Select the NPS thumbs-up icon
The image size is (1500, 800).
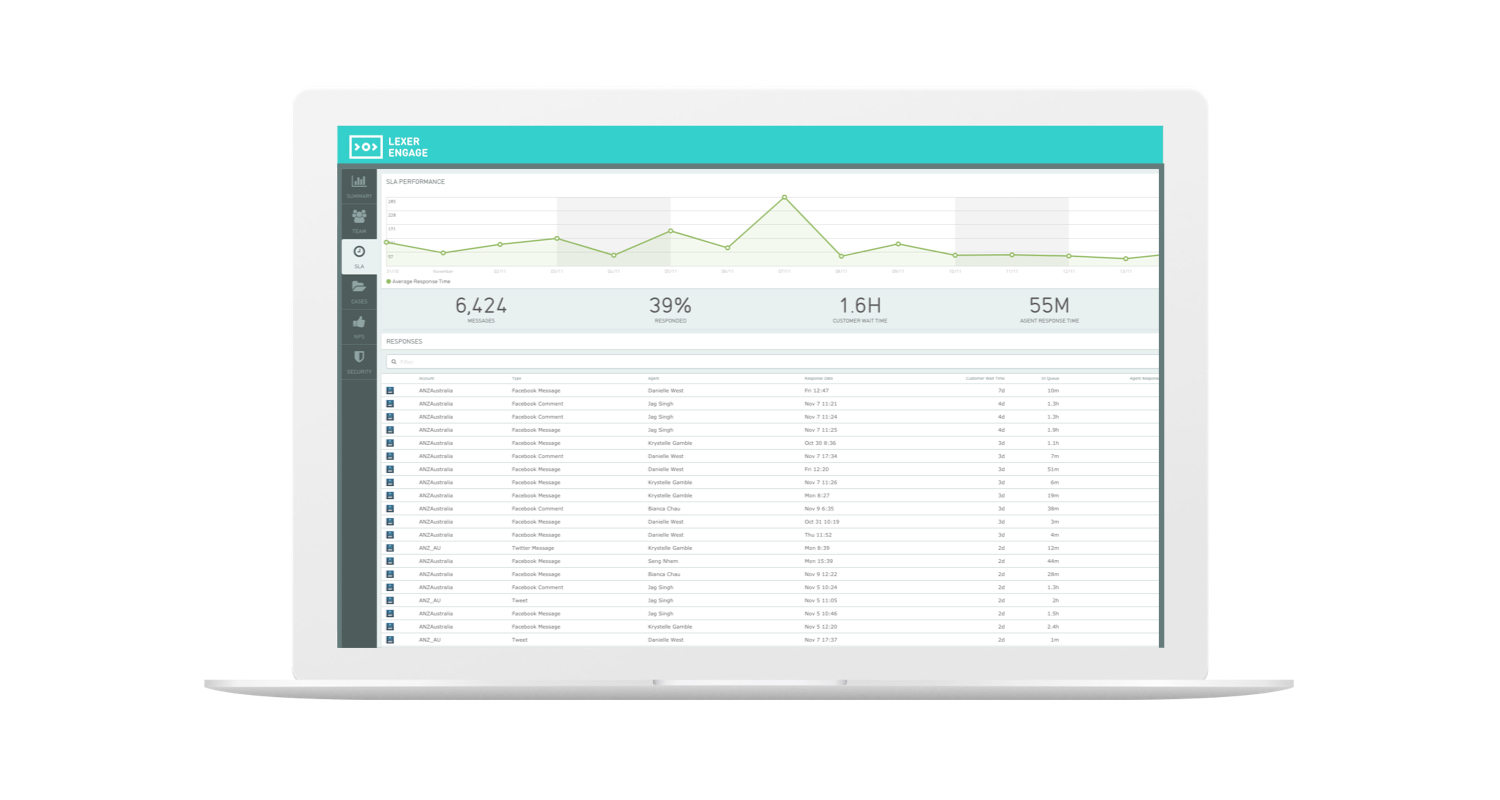(x=359, y=322)
